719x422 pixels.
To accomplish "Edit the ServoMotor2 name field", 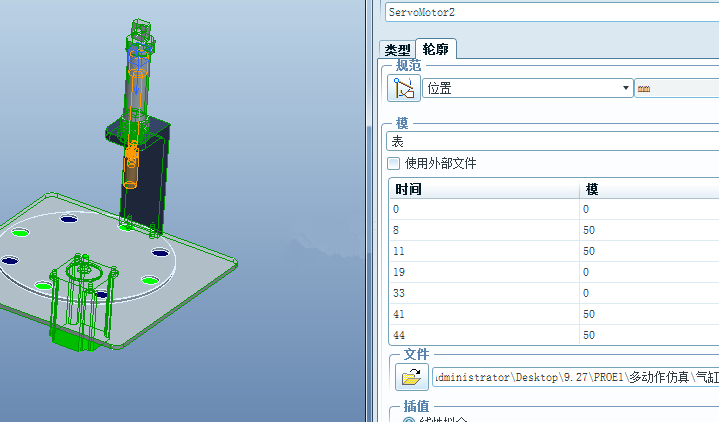I will (552, 12).
